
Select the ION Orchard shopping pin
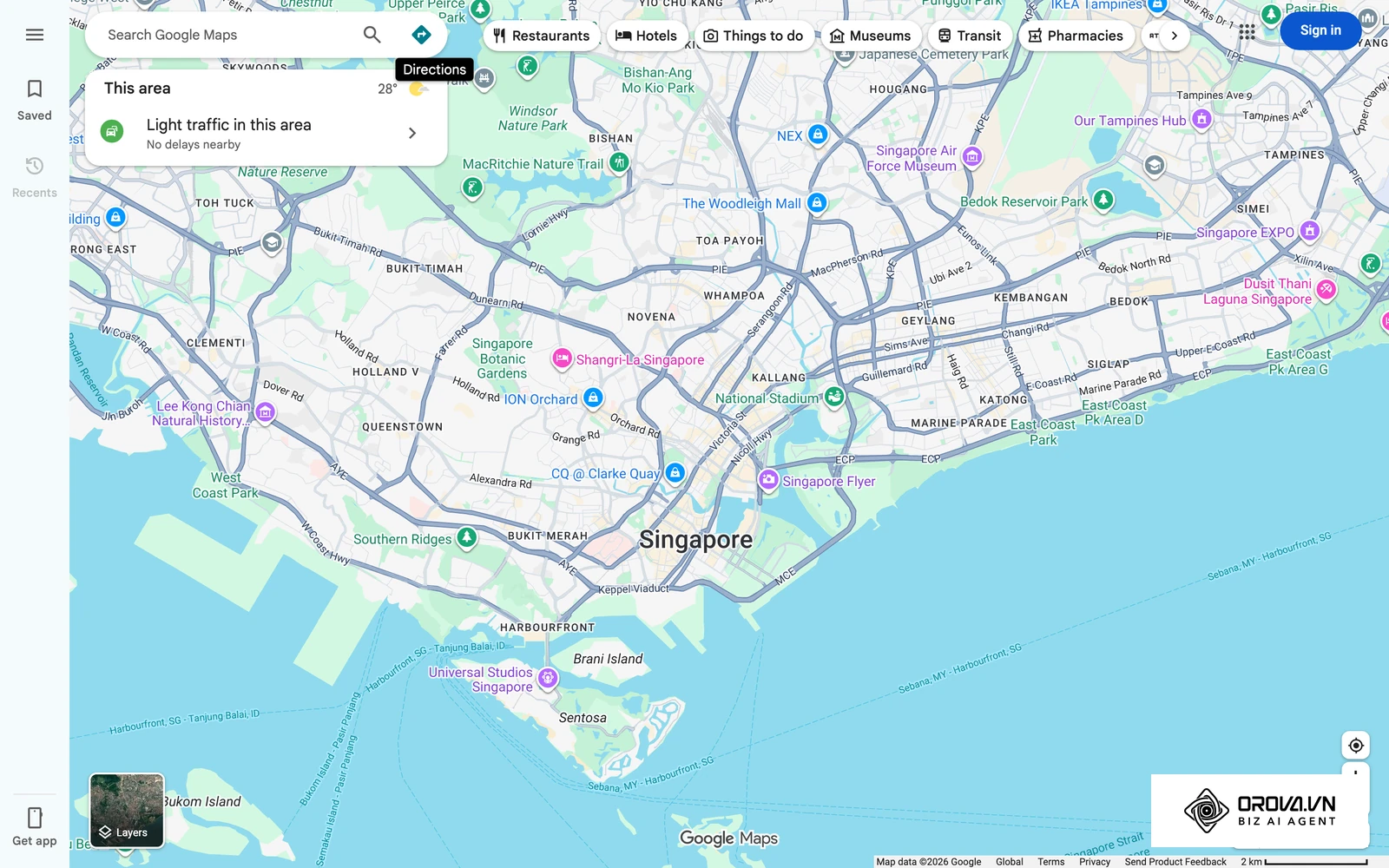click(x=593, y=398)
